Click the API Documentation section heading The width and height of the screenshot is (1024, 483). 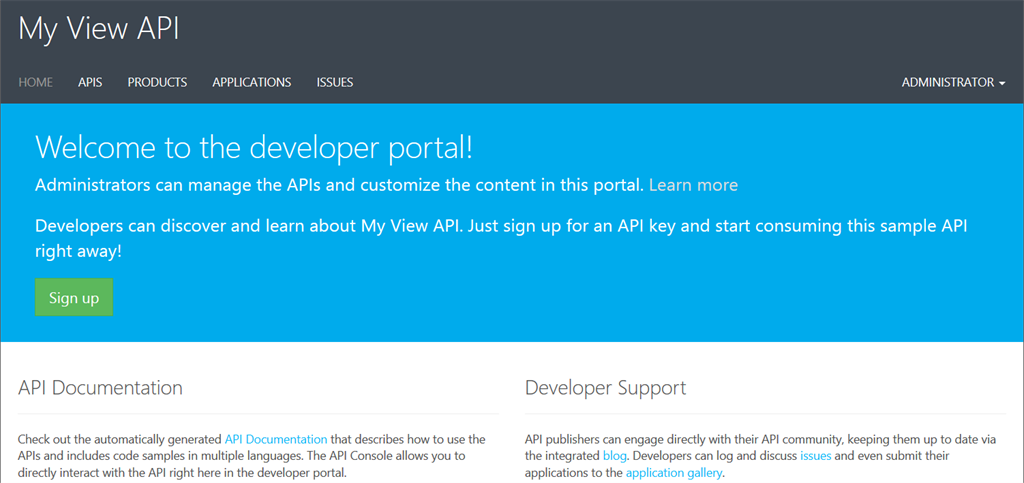pyautogui.click(x=100, y=388)
